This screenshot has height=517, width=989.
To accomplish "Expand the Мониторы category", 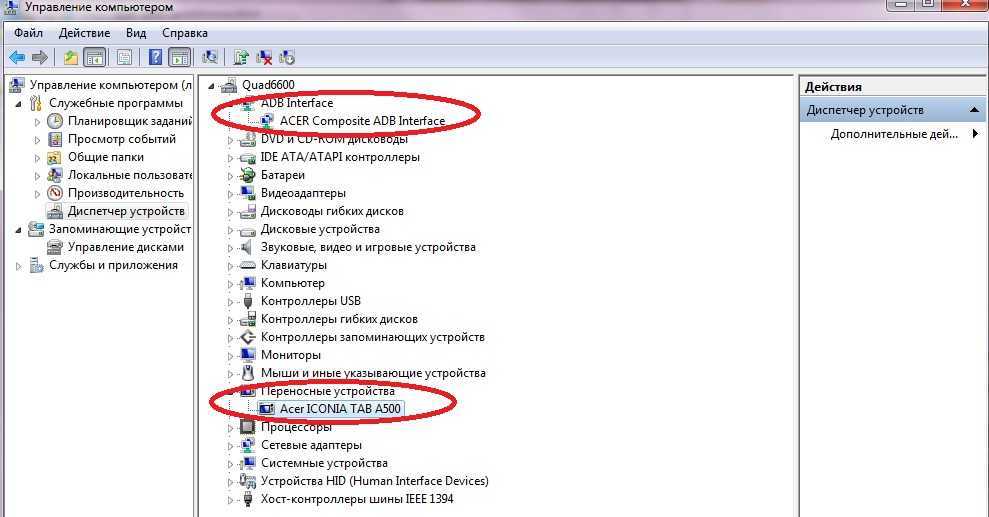I will pos(231,356).
